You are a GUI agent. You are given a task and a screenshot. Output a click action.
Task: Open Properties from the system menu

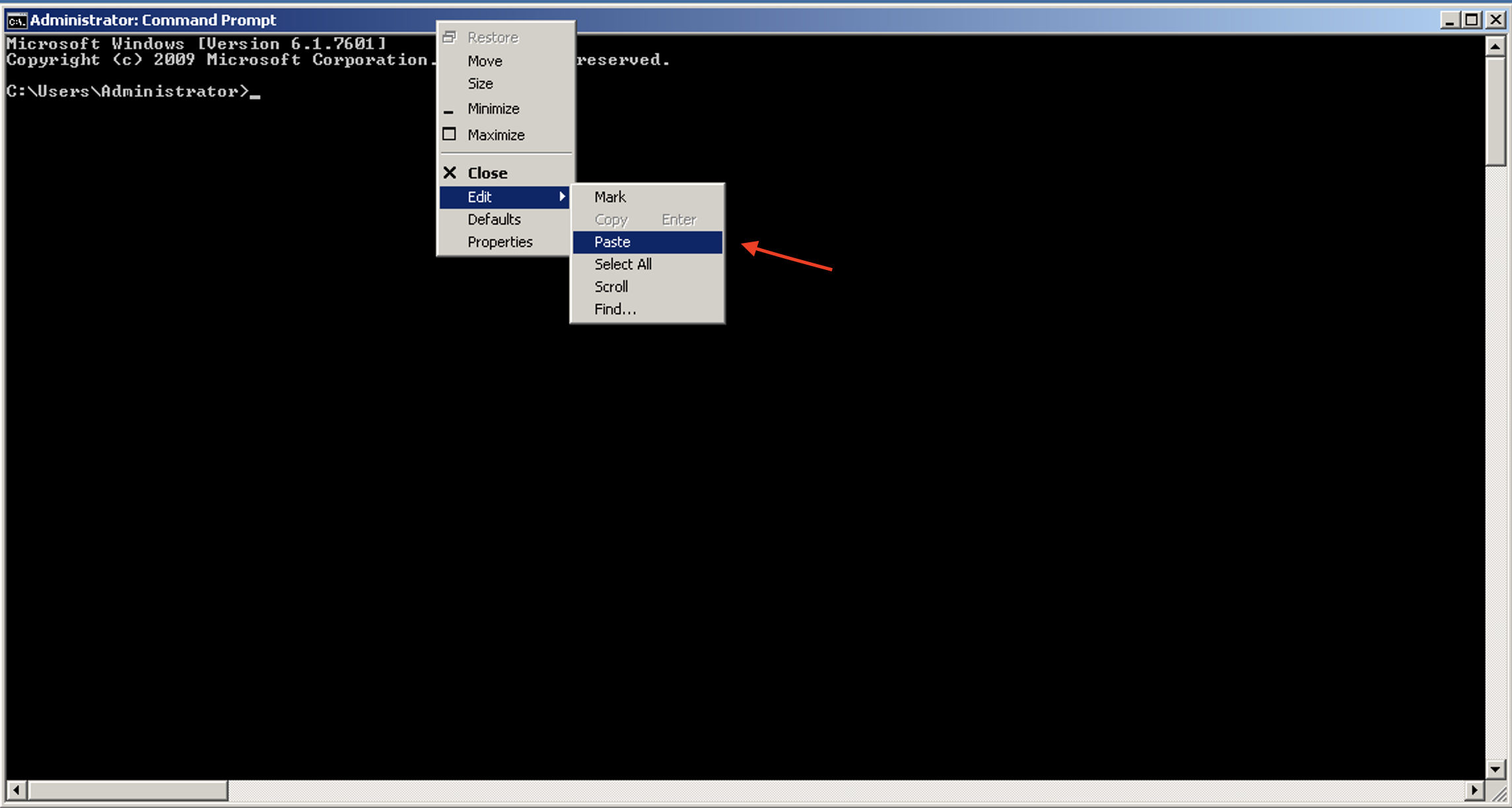pos(500,242)
